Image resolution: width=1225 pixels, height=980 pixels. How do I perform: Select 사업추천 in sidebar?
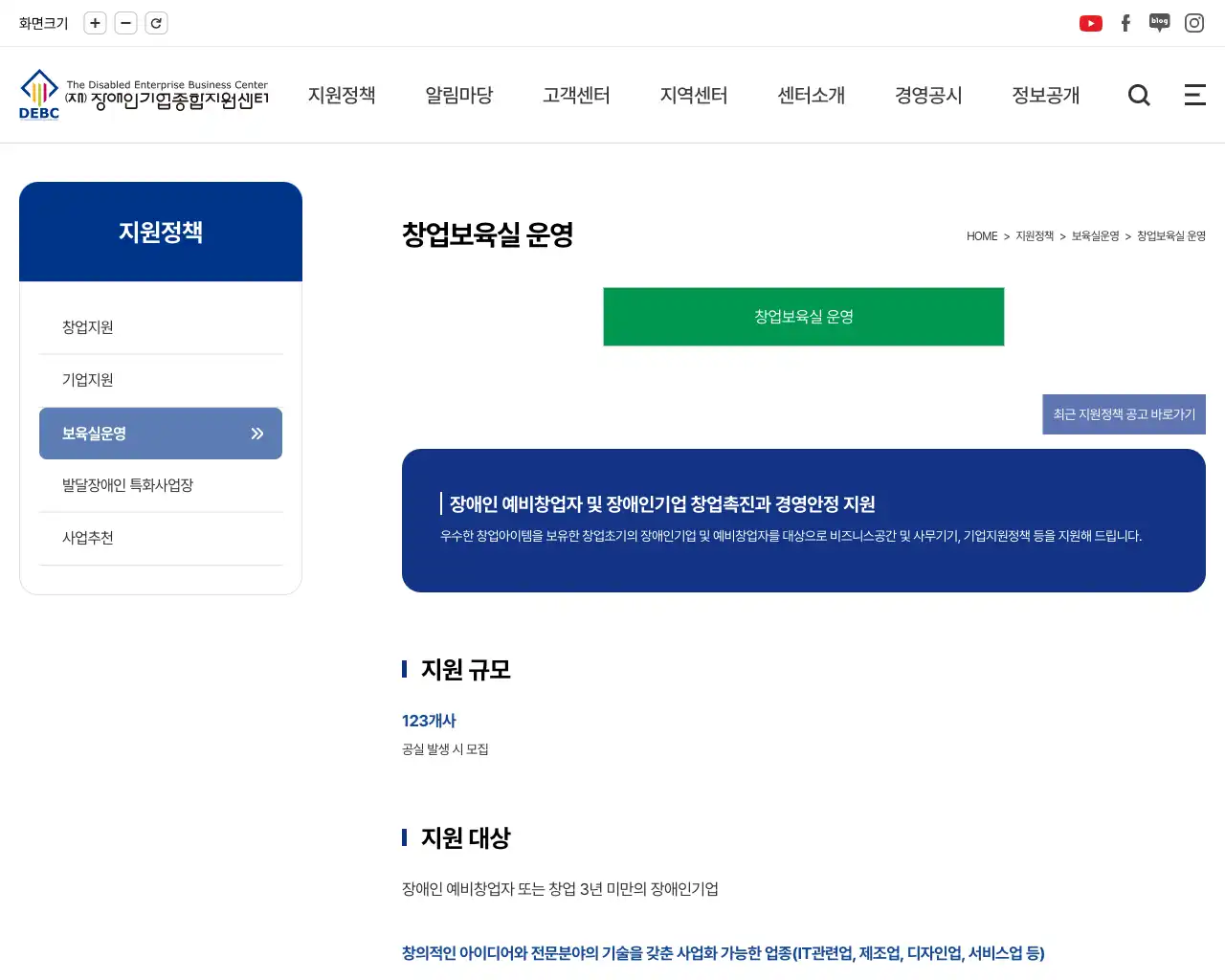161,538
